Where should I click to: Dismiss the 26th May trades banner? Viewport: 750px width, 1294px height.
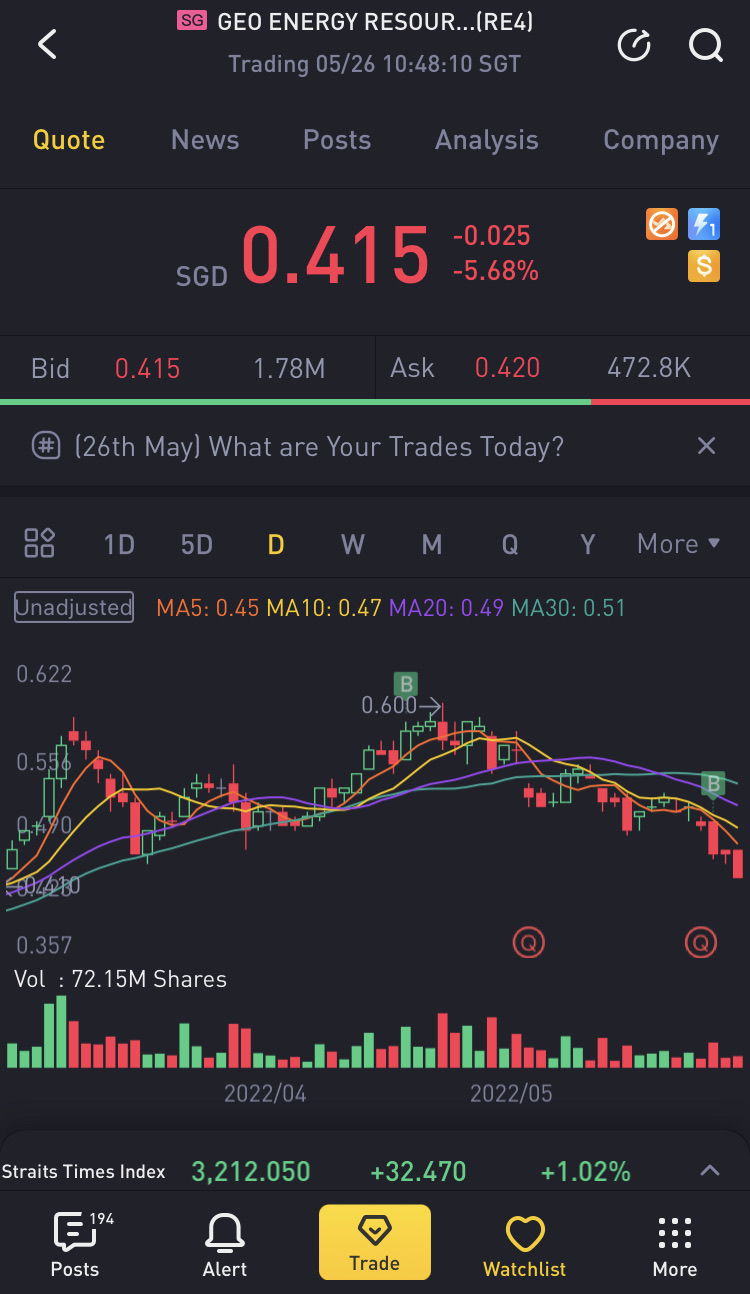click(x=706, y=446)
